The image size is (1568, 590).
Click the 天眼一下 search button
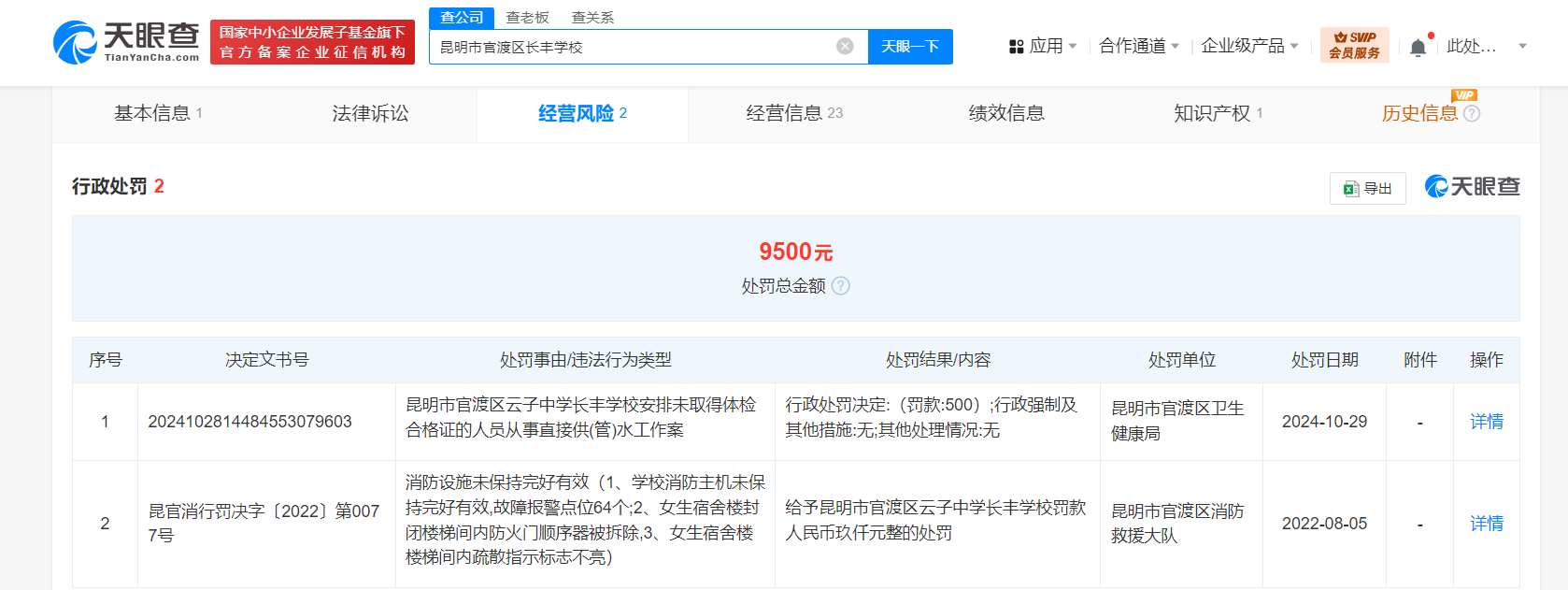coord(910,47)
